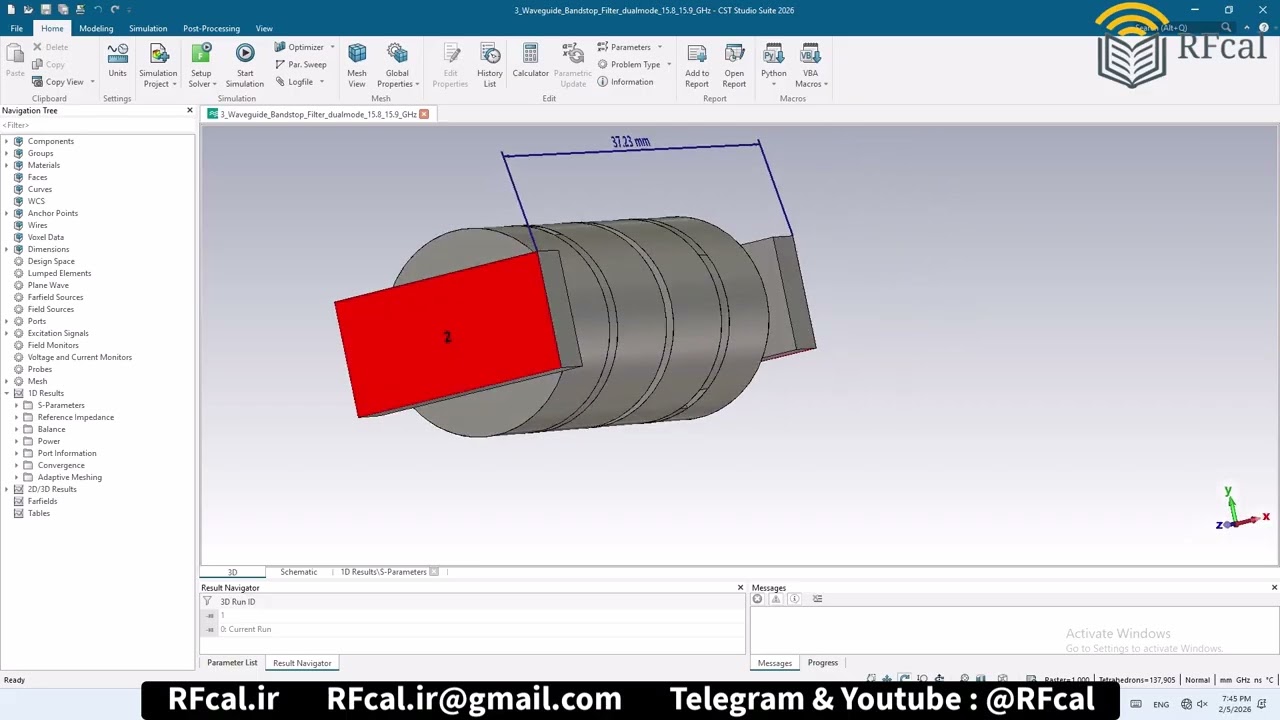This screenshot has width=1280, height=720.
Task: Expand the Materials tree node
Action: (x=6, y=165)
